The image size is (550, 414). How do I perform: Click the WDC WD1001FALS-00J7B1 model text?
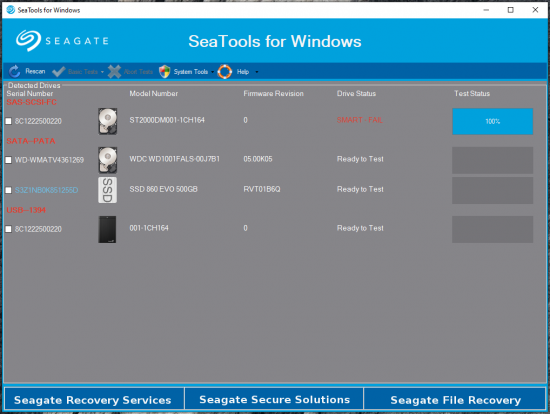pyautogui.click(x=174, y=159)
